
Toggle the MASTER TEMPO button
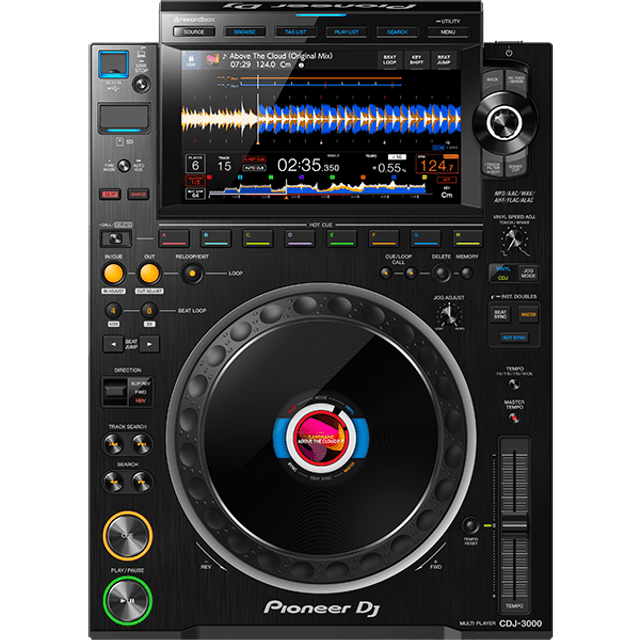(514, 418)
